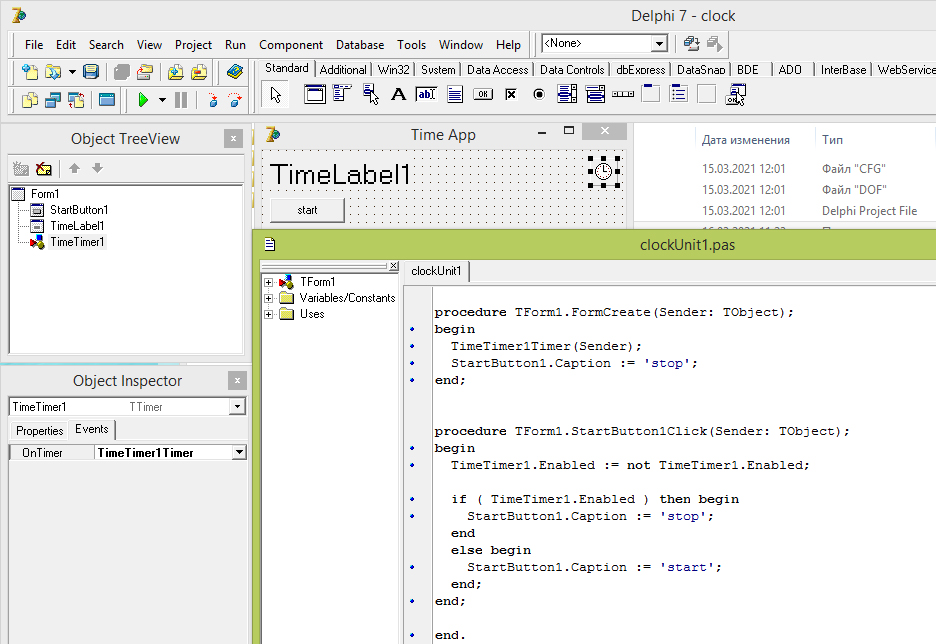936x644 pixels.
Task: Open the Open-file dropdown arrow
Action: [72, 72]
